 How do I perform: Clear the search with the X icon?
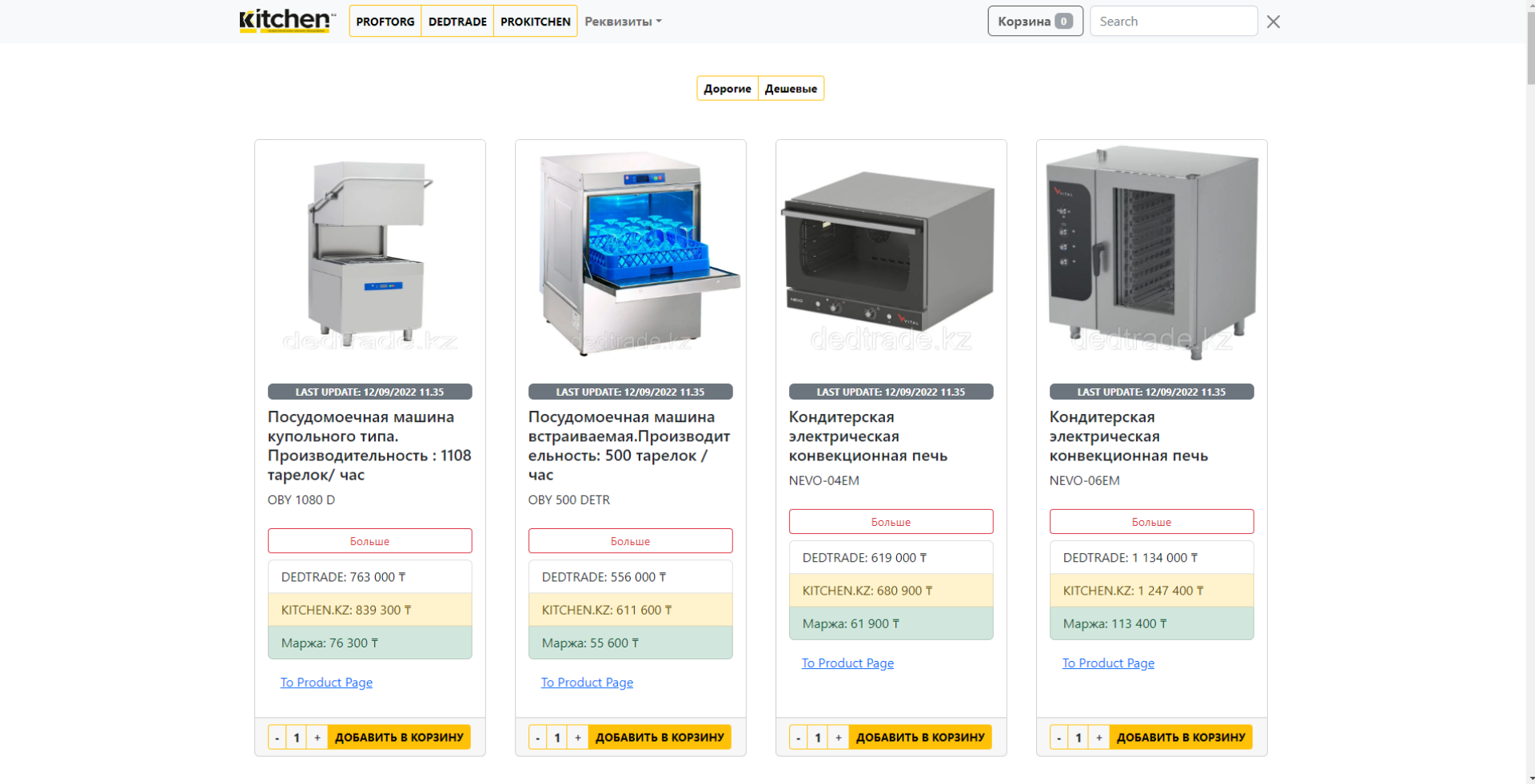coord(1274,22)
